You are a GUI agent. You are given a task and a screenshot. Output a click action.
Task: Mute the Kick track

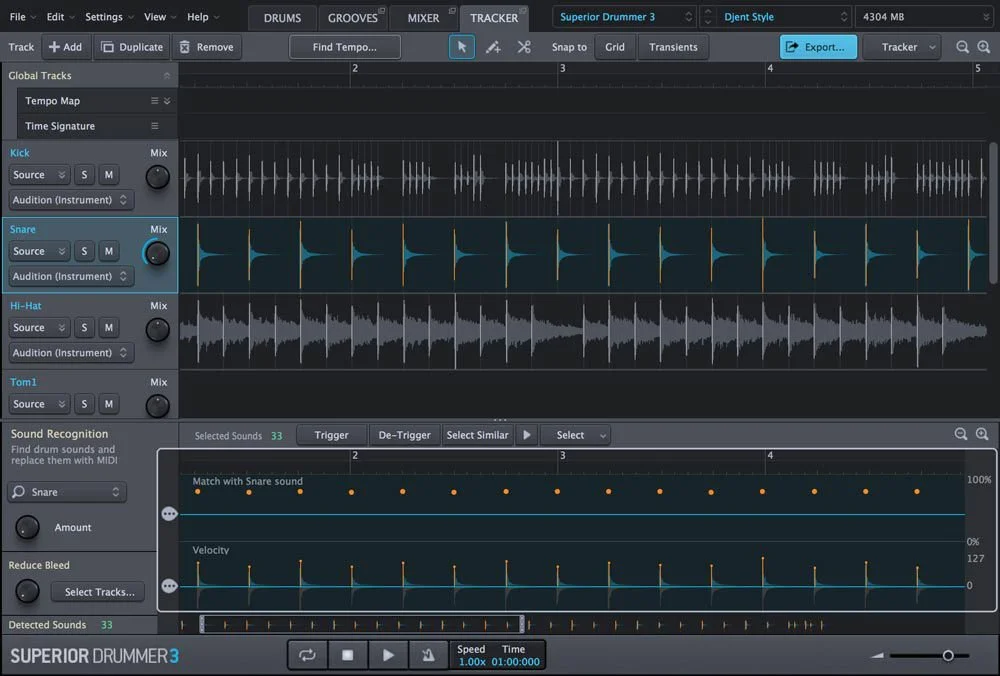pyautogui.click(x=108, y=174)
